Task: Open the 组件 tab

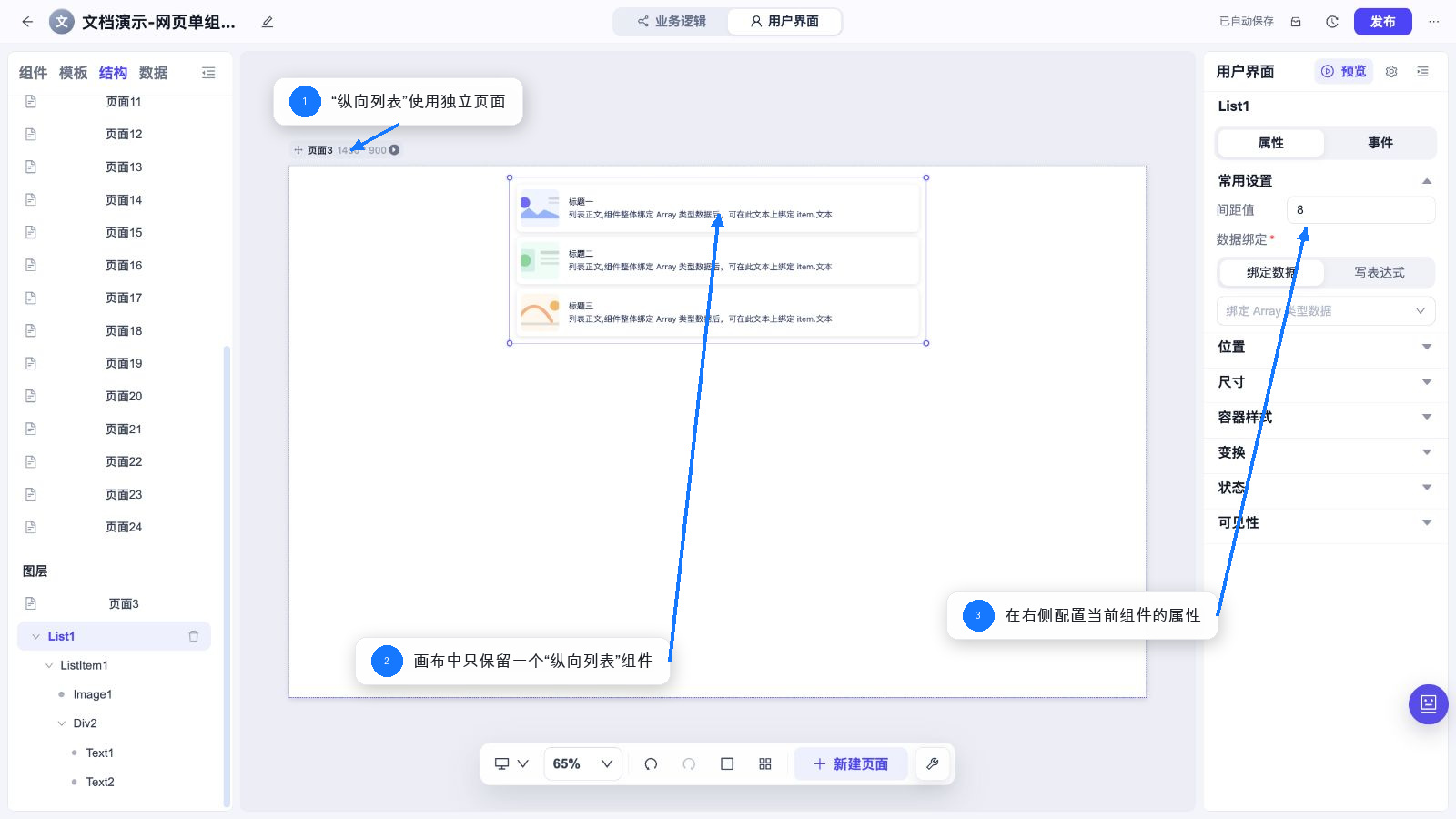Action: 33,73
